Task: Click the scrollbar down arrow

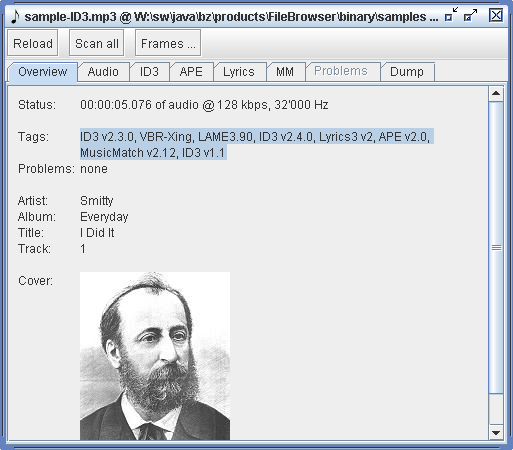Action: [x=496, y=432]
